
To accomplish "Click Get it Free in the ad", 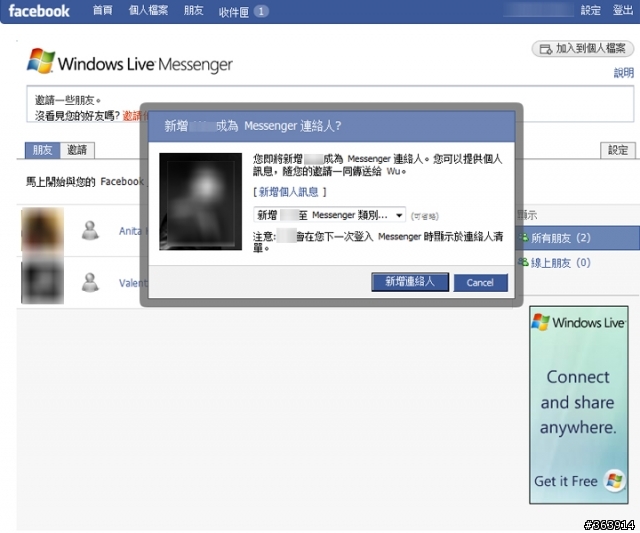I will [565, 481].
